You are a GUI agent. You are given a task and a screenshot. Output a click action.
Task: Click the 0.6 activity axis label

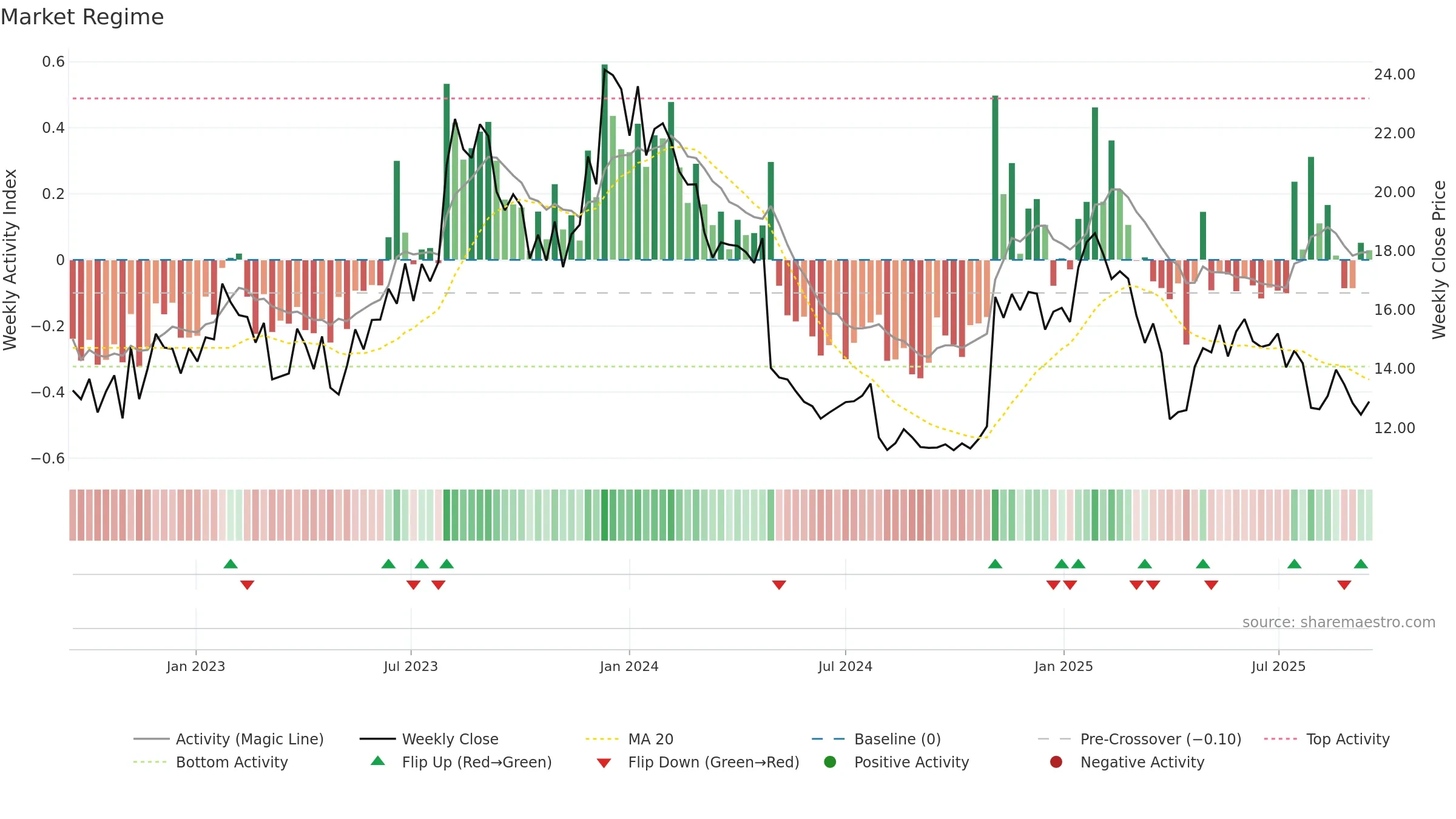(x=53, y=61)
